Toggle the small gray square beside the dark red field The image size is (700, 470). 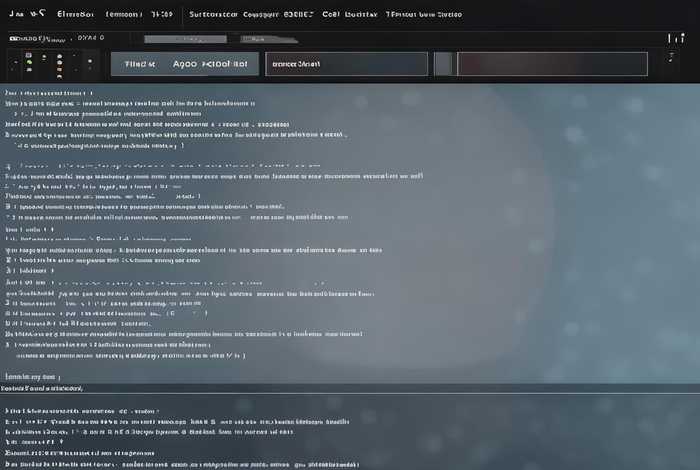443,64
